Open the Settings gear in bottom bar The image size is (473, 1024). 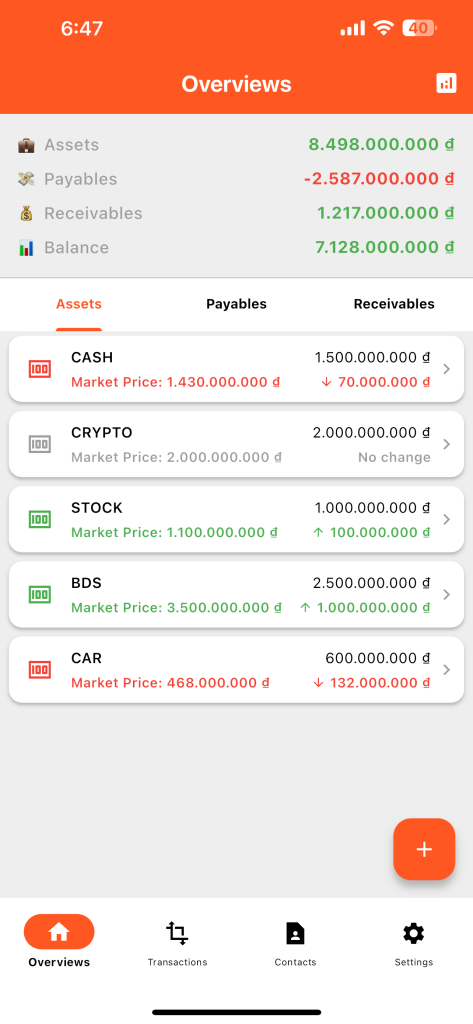[x=414, y=942]
